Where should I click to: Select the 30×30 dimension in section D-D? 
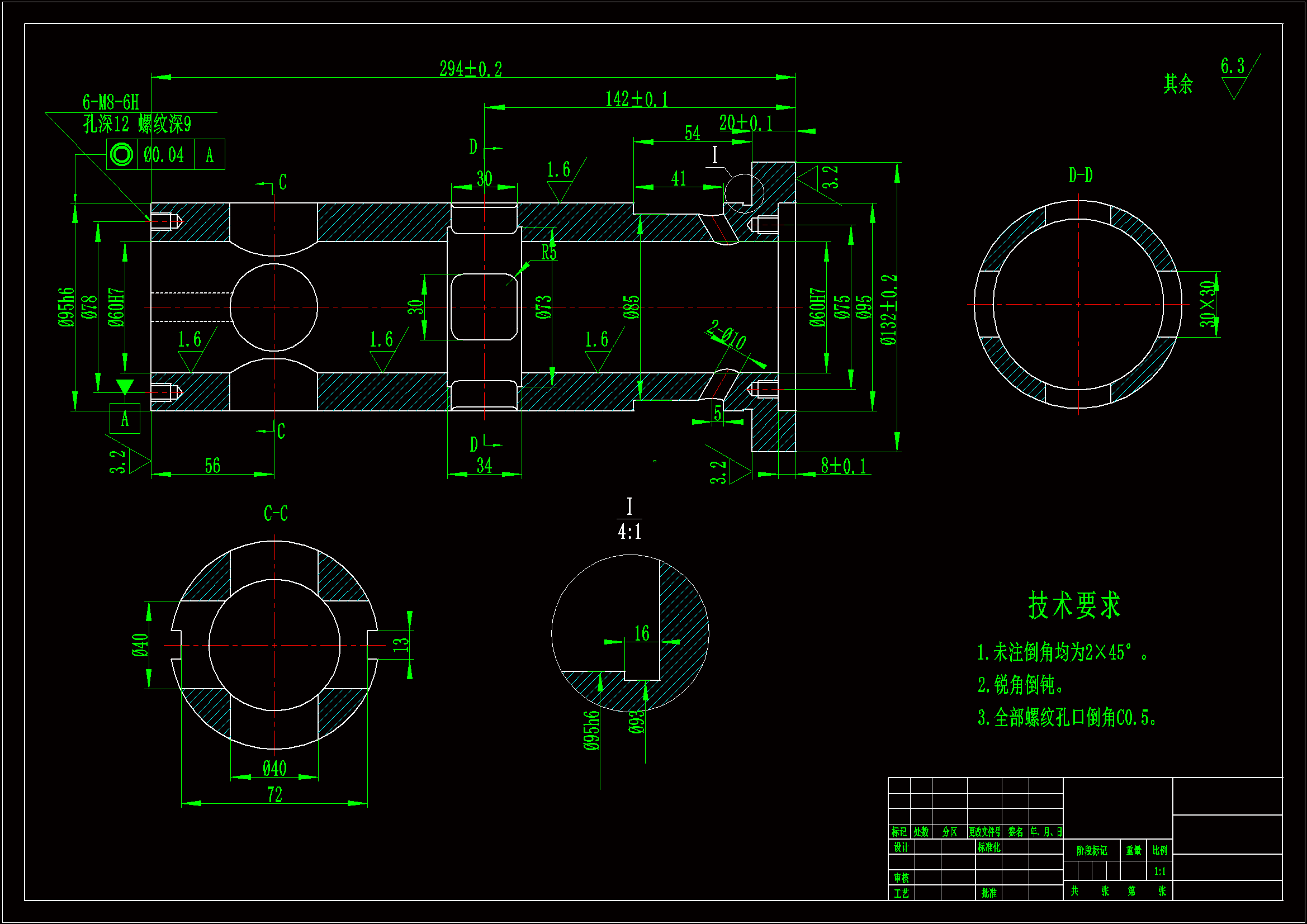[x=1207, y=304]
